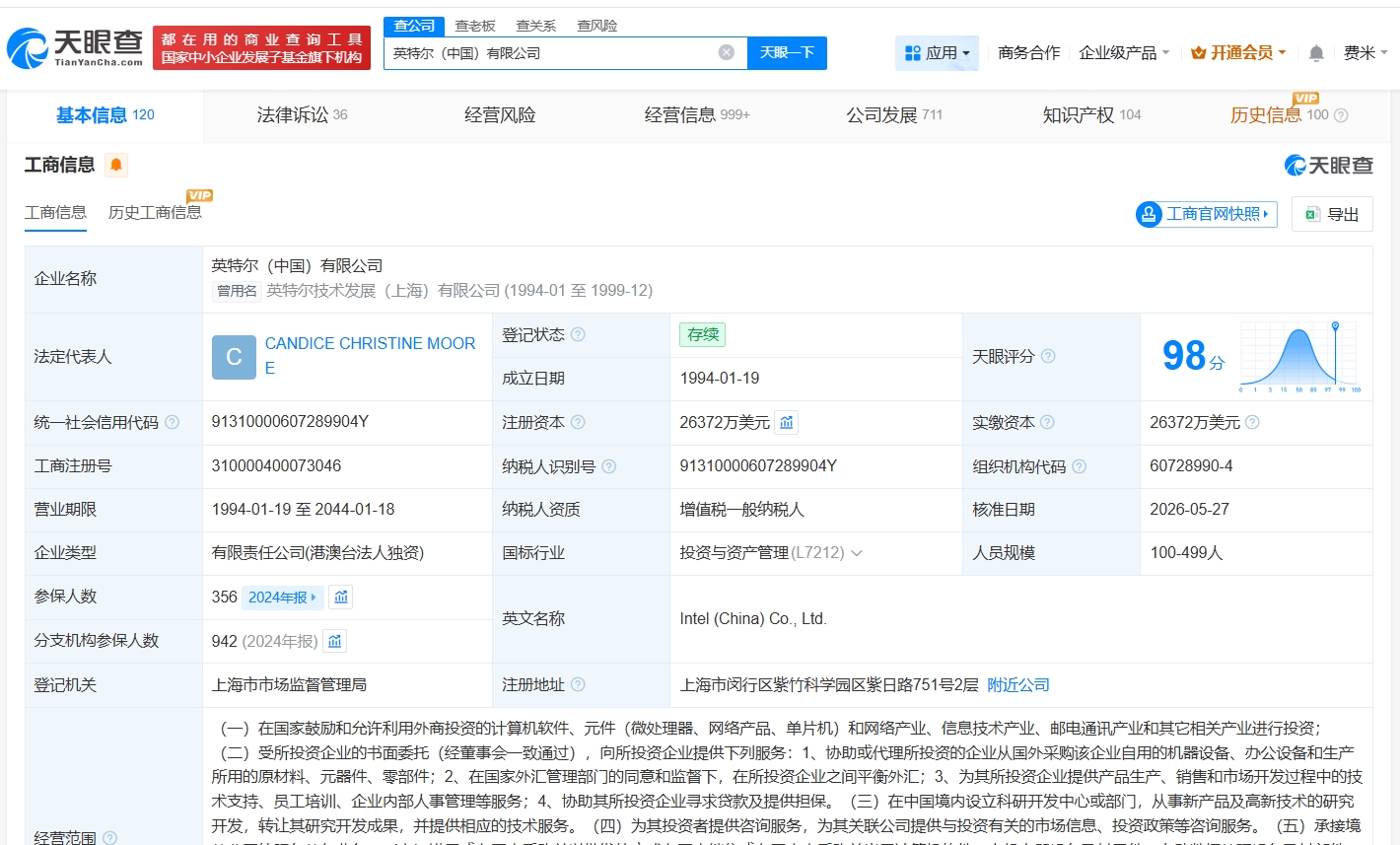Open the 工商官网快照 snapshot button

tap(1206, 214)
